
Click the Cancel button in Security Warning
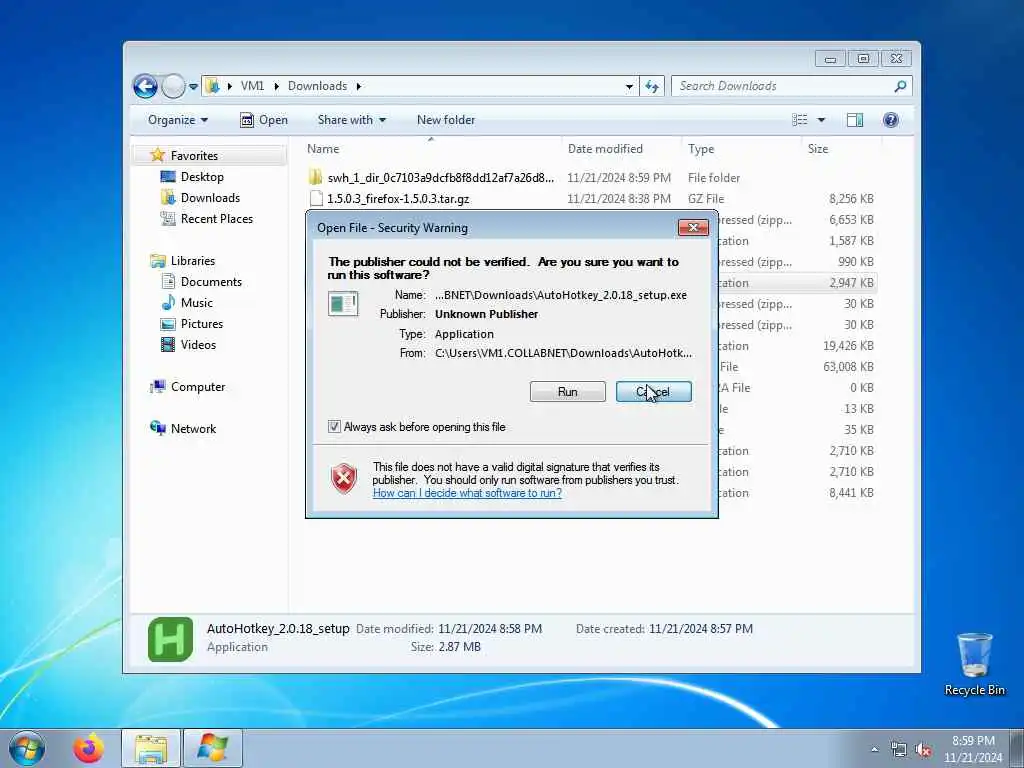pos(653,391)
